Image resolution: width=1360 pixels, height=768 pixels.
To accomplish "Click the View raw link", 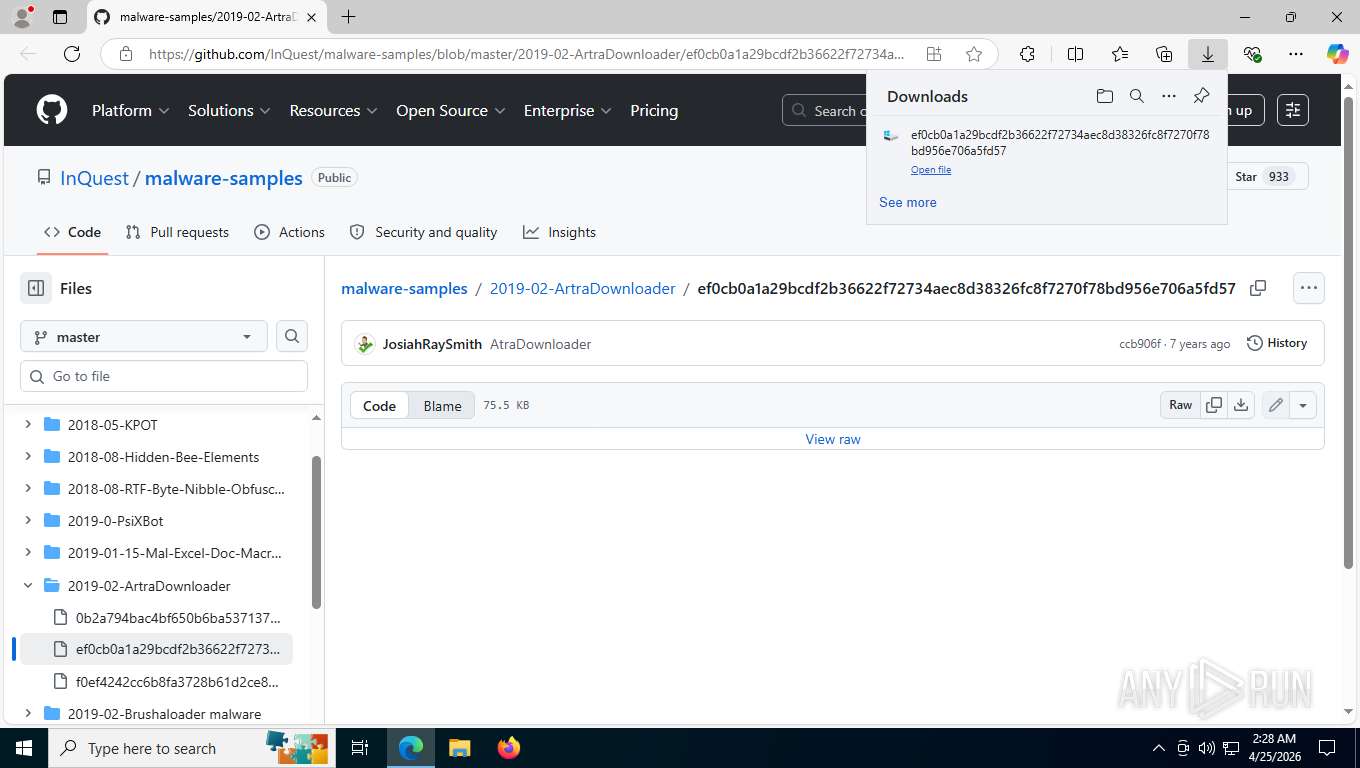I will (x=833, y=439).
